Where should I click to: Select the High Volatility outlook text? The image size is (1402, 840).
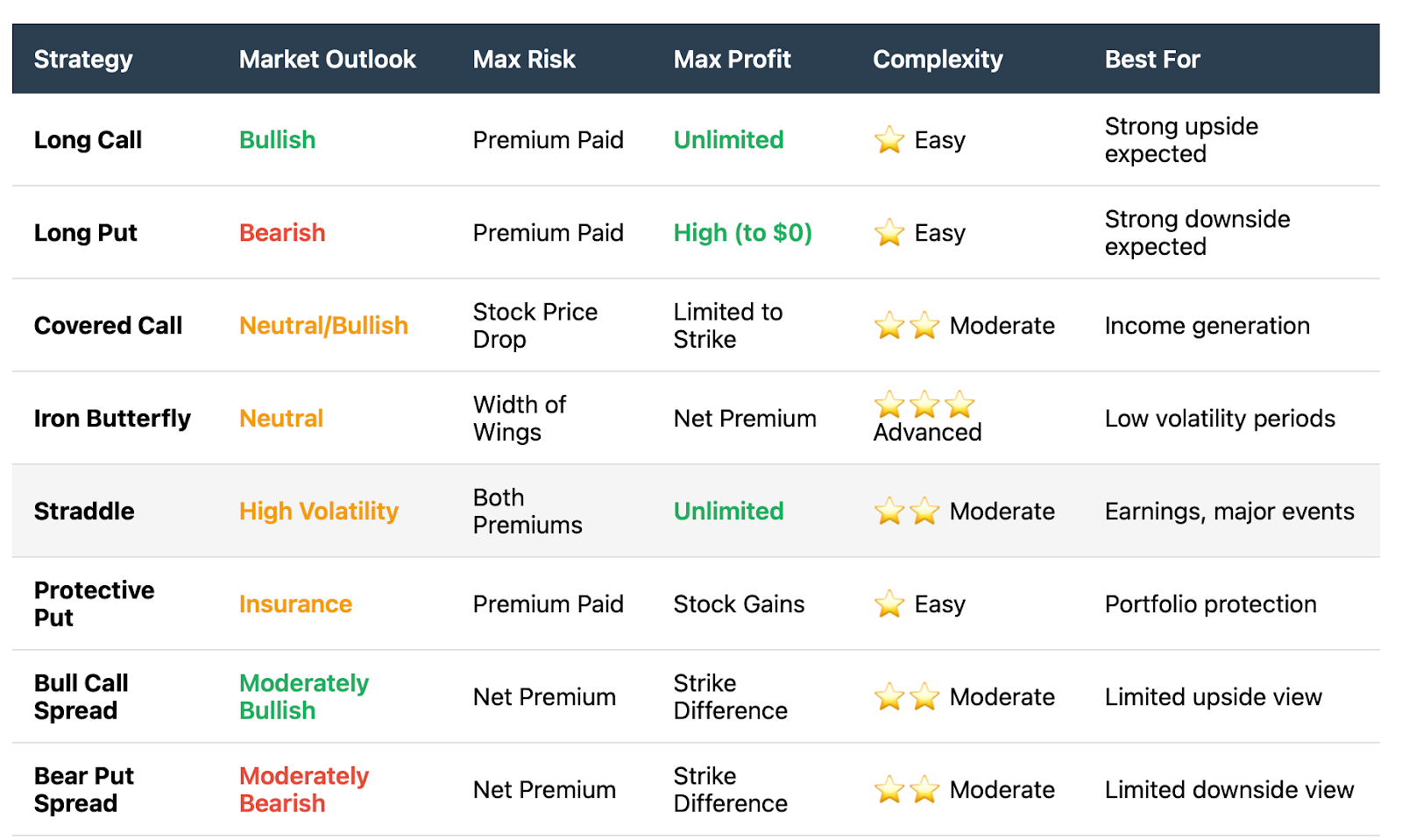(319, 512)
